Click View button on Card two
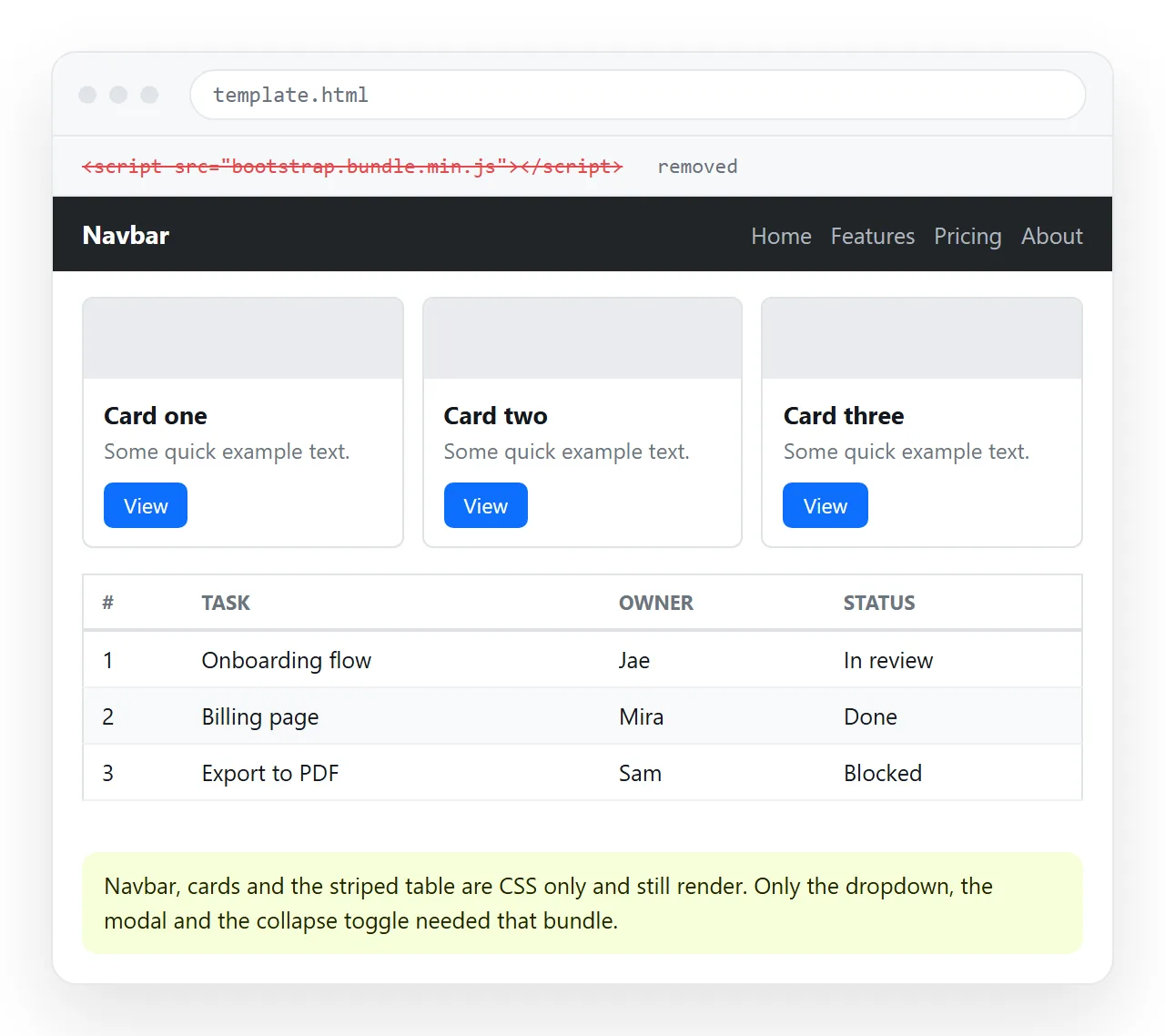Image resolution: width=1165 pixels, height=1036 pixels. pos(486,505)
